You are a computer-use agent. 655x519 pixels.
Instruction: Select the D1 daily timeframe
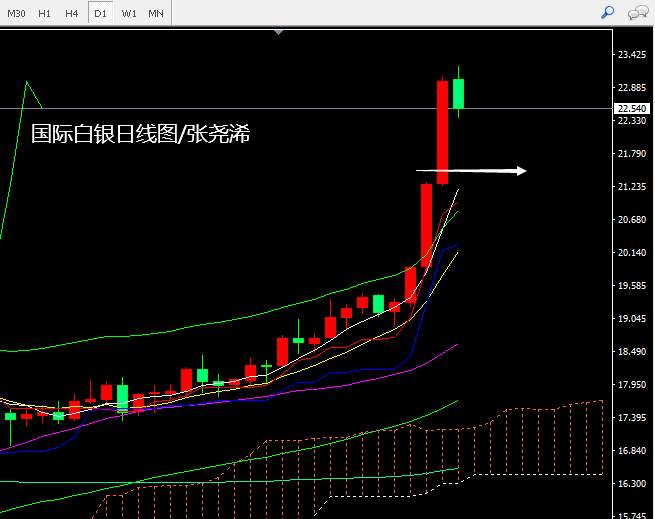point(100,13)
